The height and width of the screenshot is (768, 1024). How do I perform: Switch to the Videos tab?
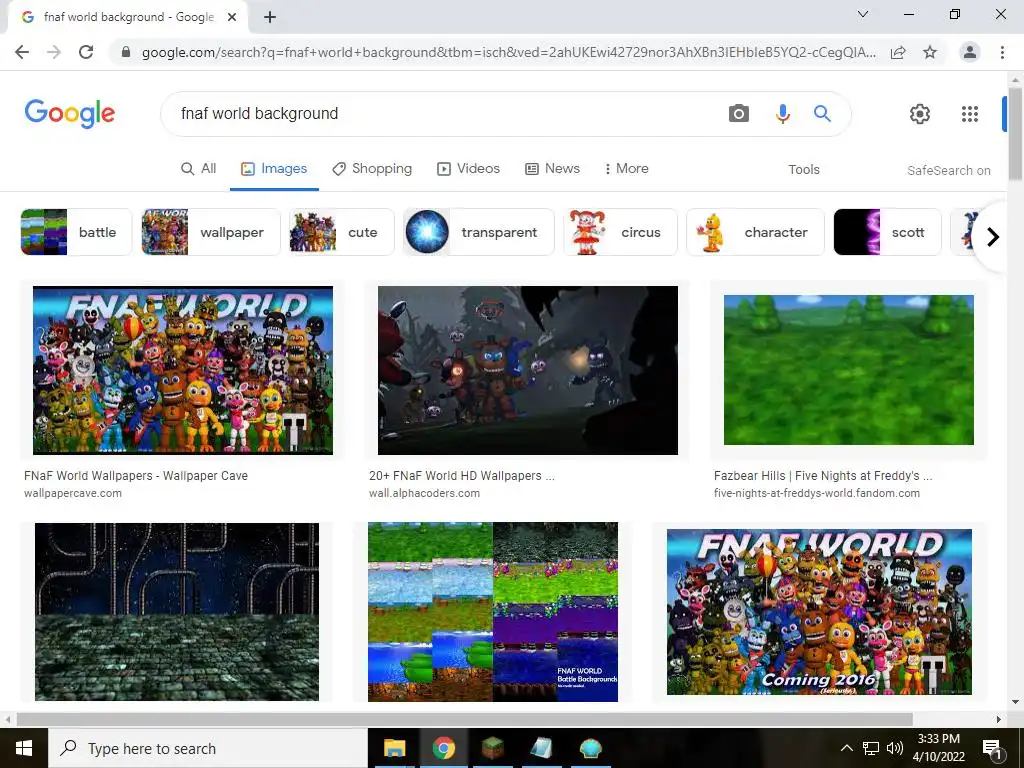pos(468,168)
